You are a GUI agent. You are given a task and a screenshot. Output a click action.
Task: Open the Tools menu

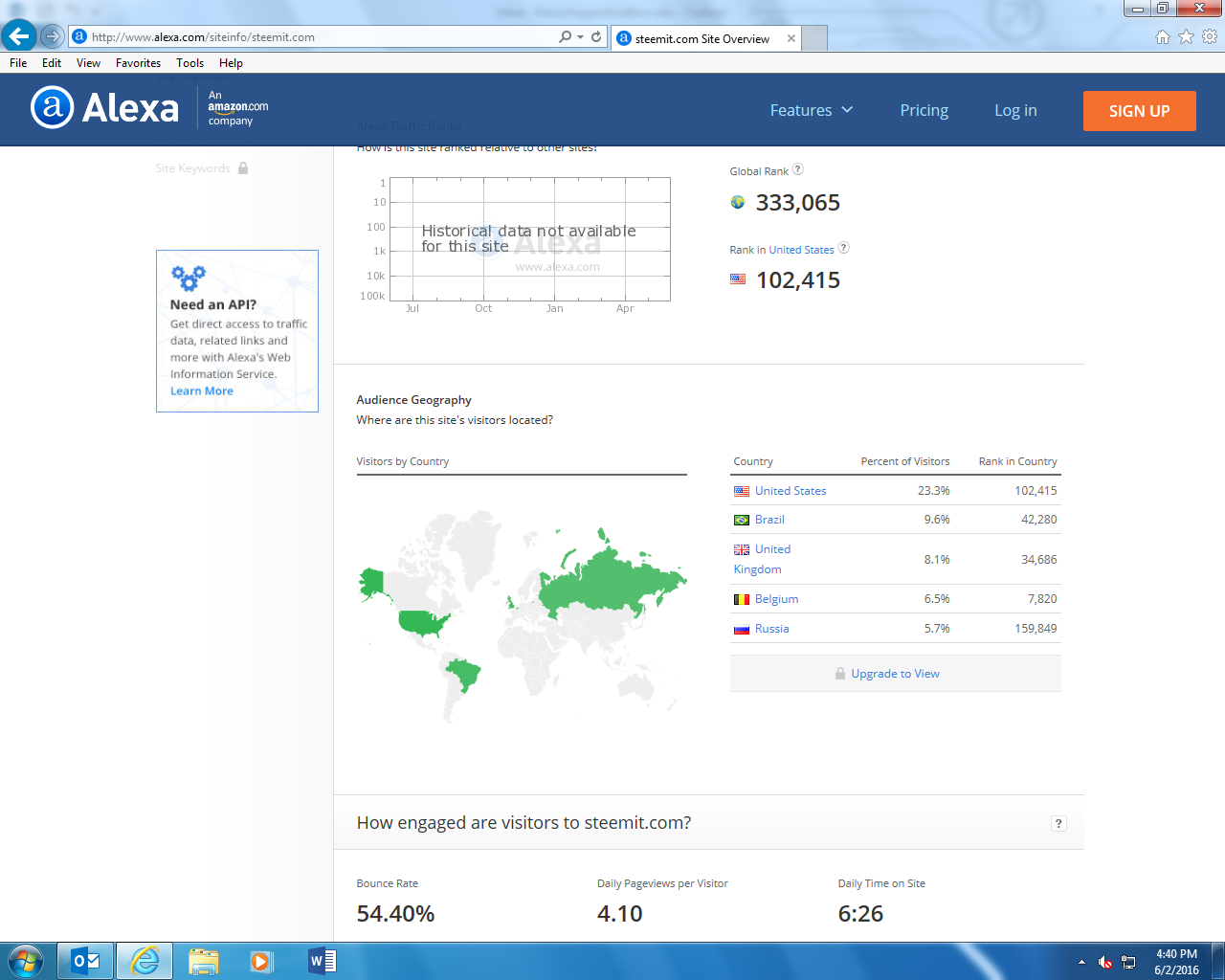coord(189,63)
